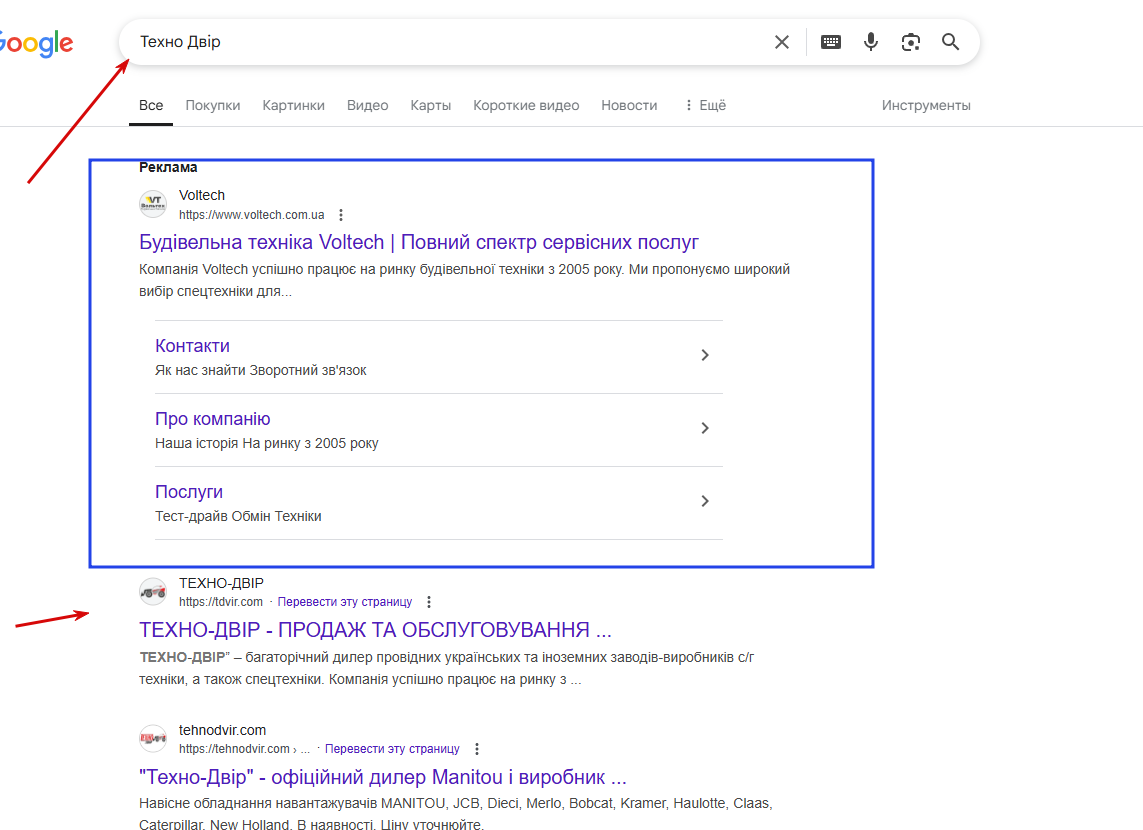
Task: Start voice search with microphone icon
Action: point(870,42)
